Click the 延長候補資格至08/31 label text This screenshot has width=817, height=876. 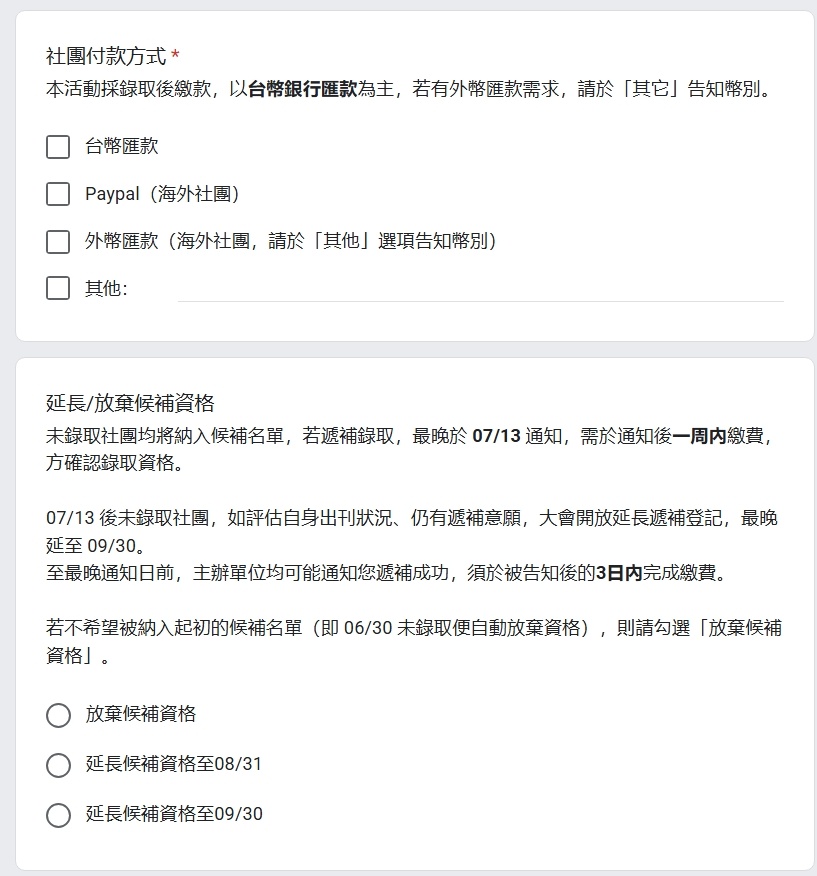click(x=174, y=764)
